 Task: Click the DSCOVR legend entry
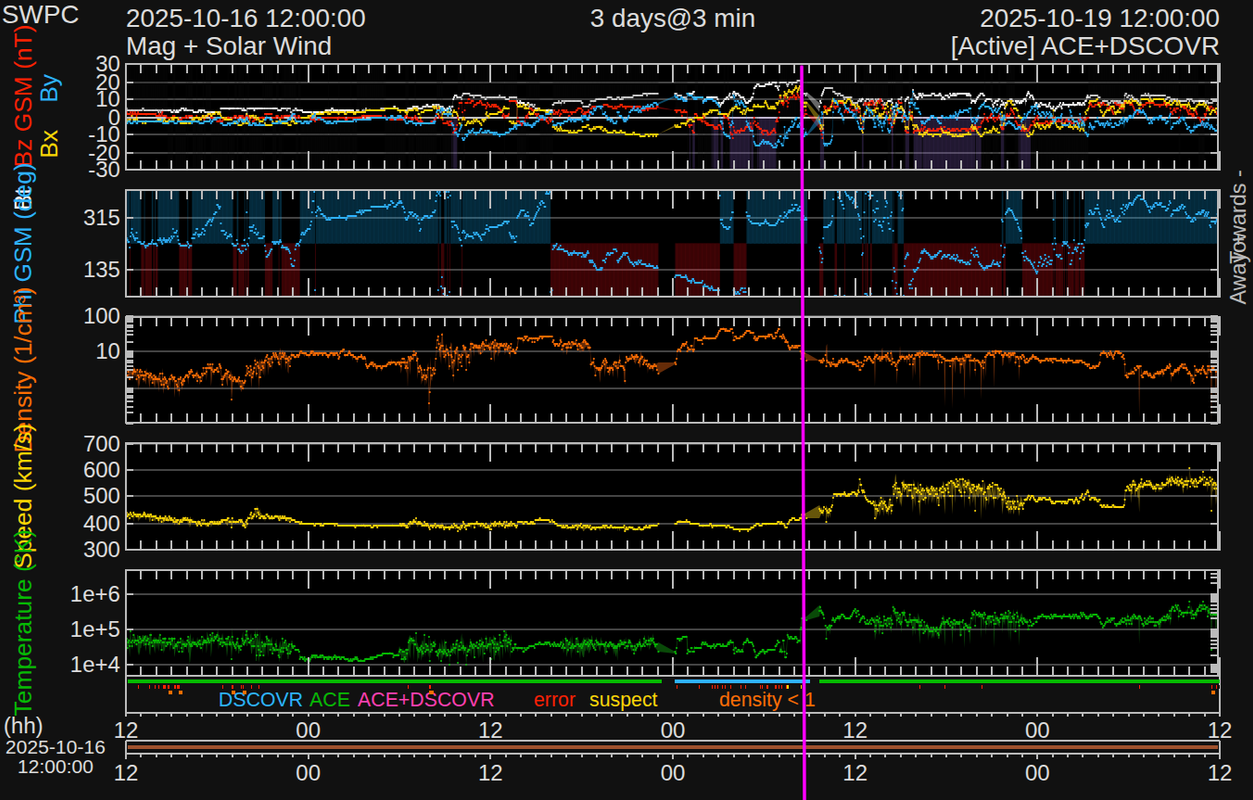pyautogui.click(x=260, y=700)
